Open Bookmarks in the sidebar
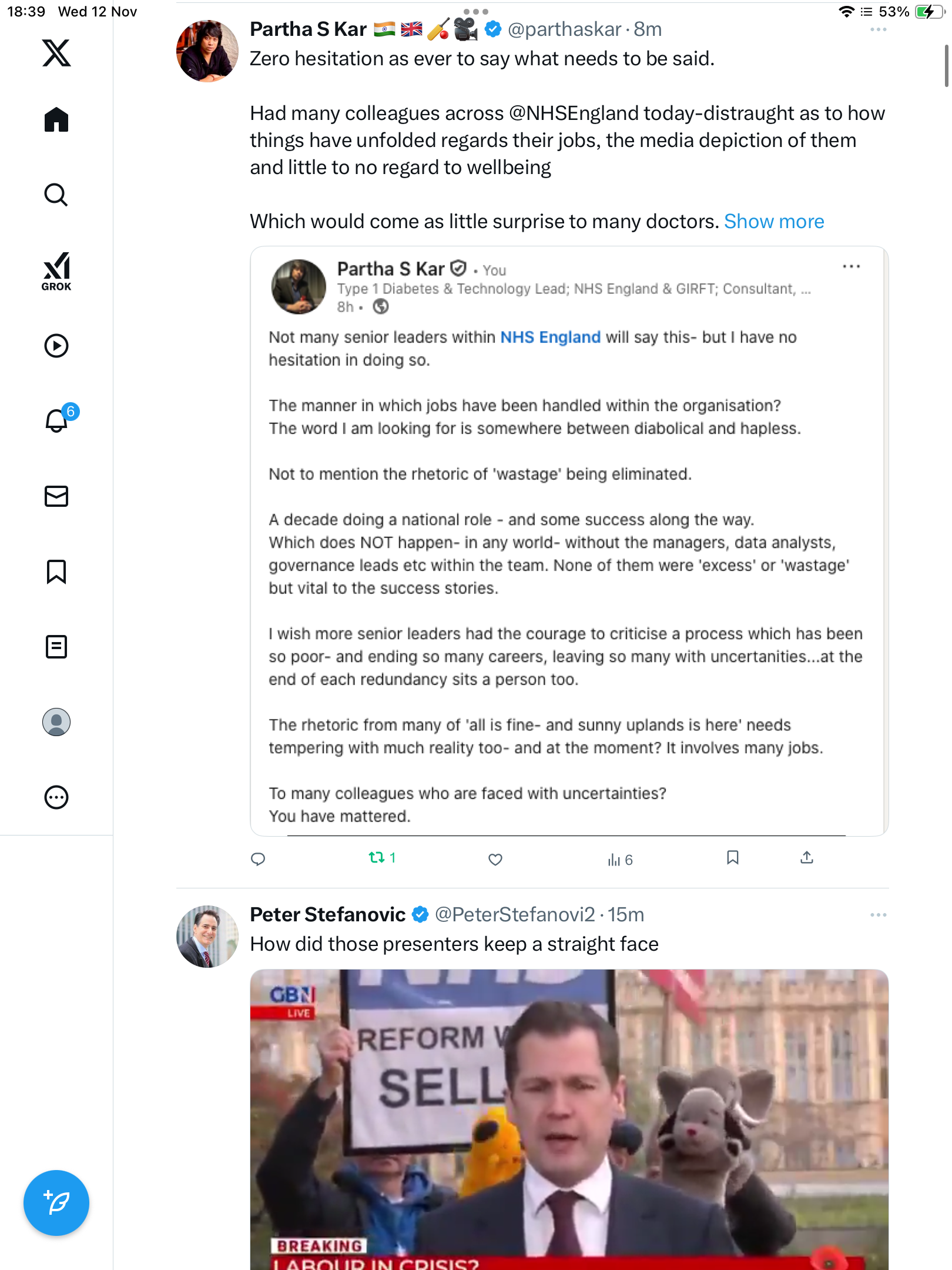The height and width of the screenshot is (1270, 952). pos(56,571)
